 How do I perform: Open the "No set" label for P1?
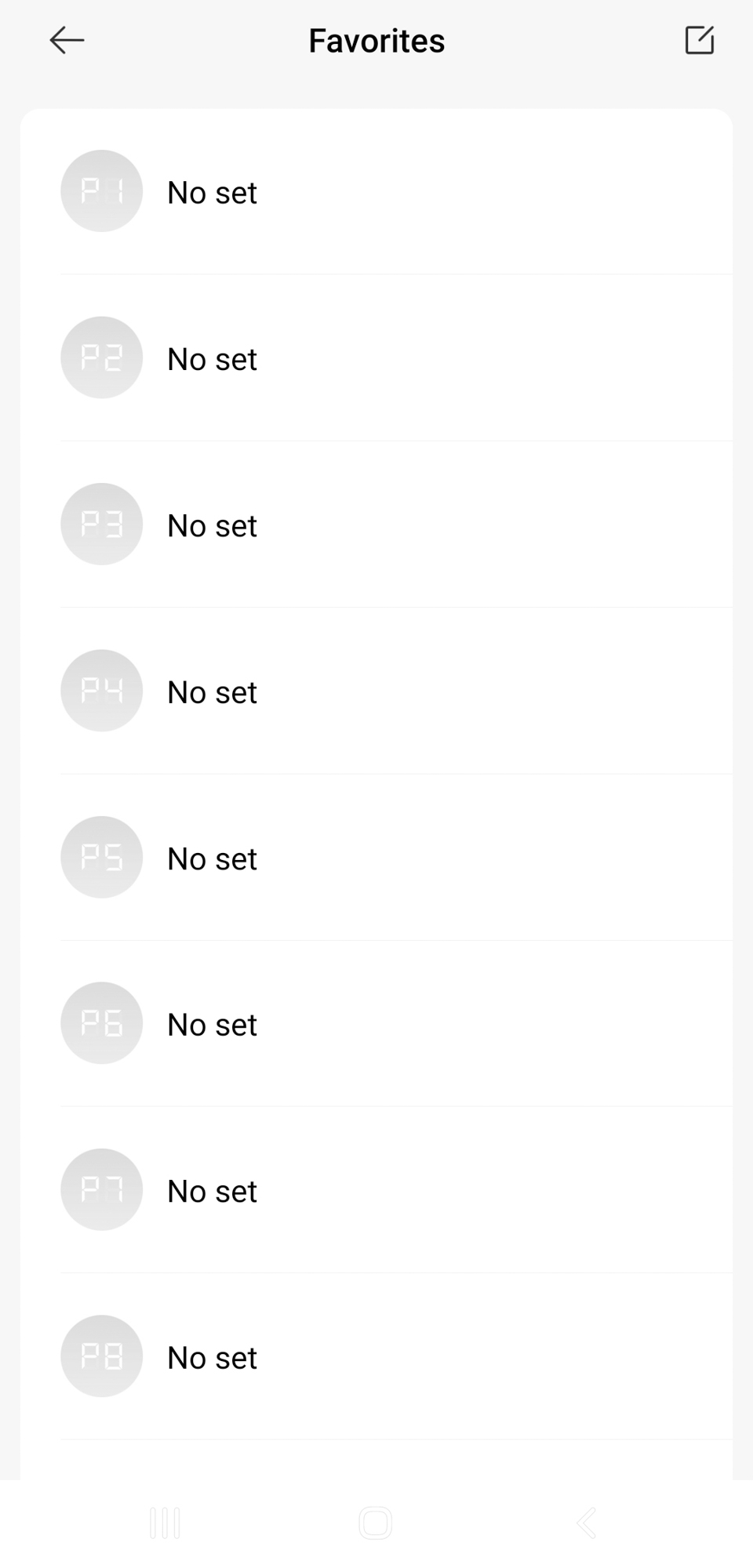pyautogui.click(x=212, y=193)
